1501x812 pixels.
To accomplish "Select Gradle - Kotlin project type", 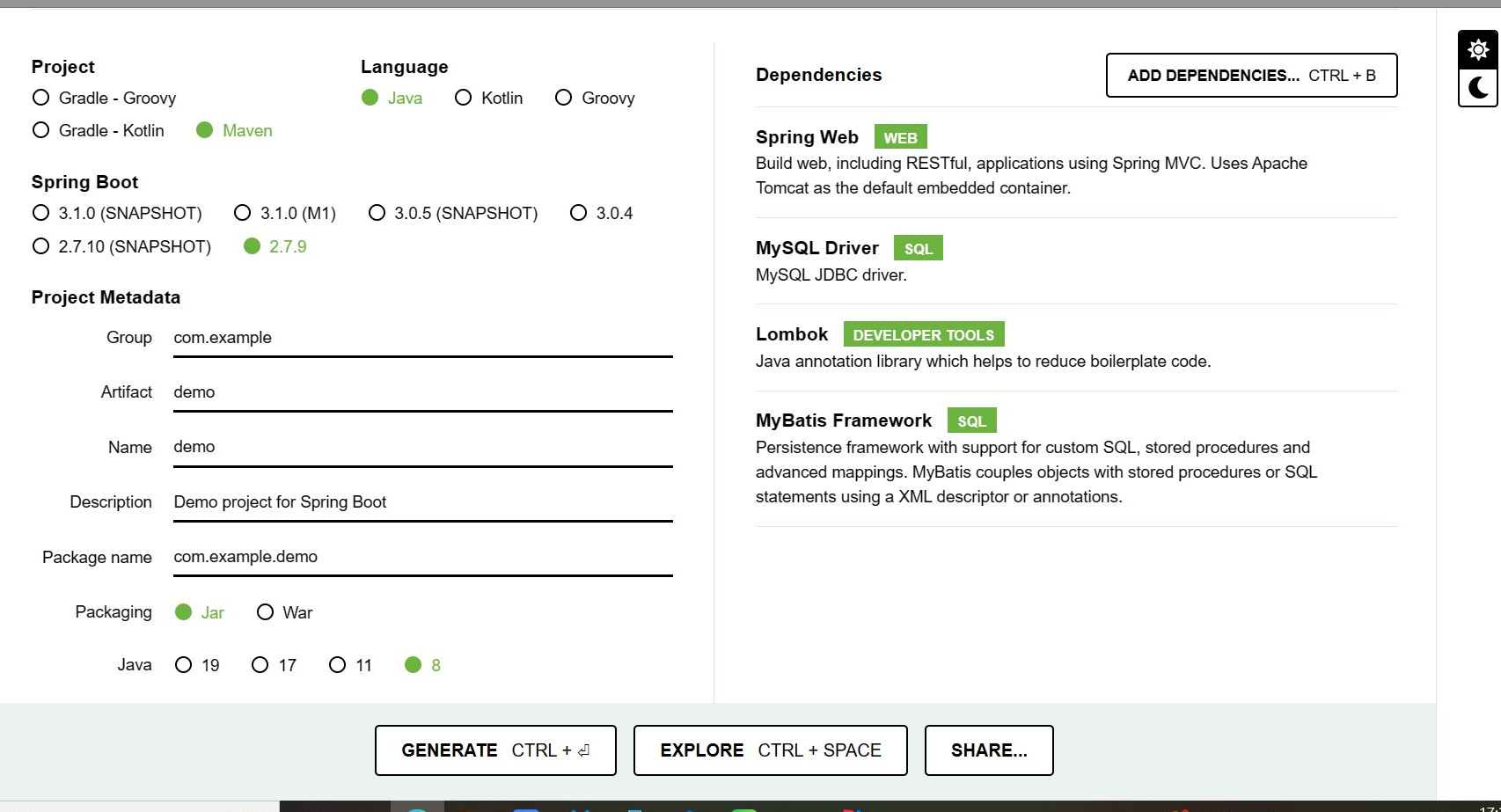I will coord(99,130).
